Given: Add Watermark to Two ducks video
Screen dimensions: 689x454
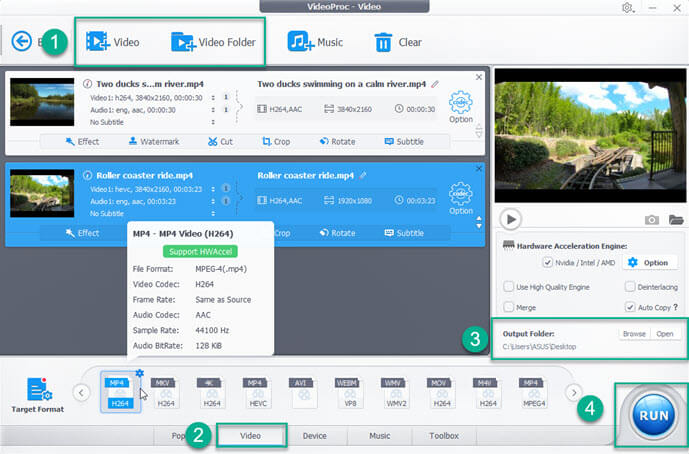Looking at the screenshot, I should pos(154,142).
